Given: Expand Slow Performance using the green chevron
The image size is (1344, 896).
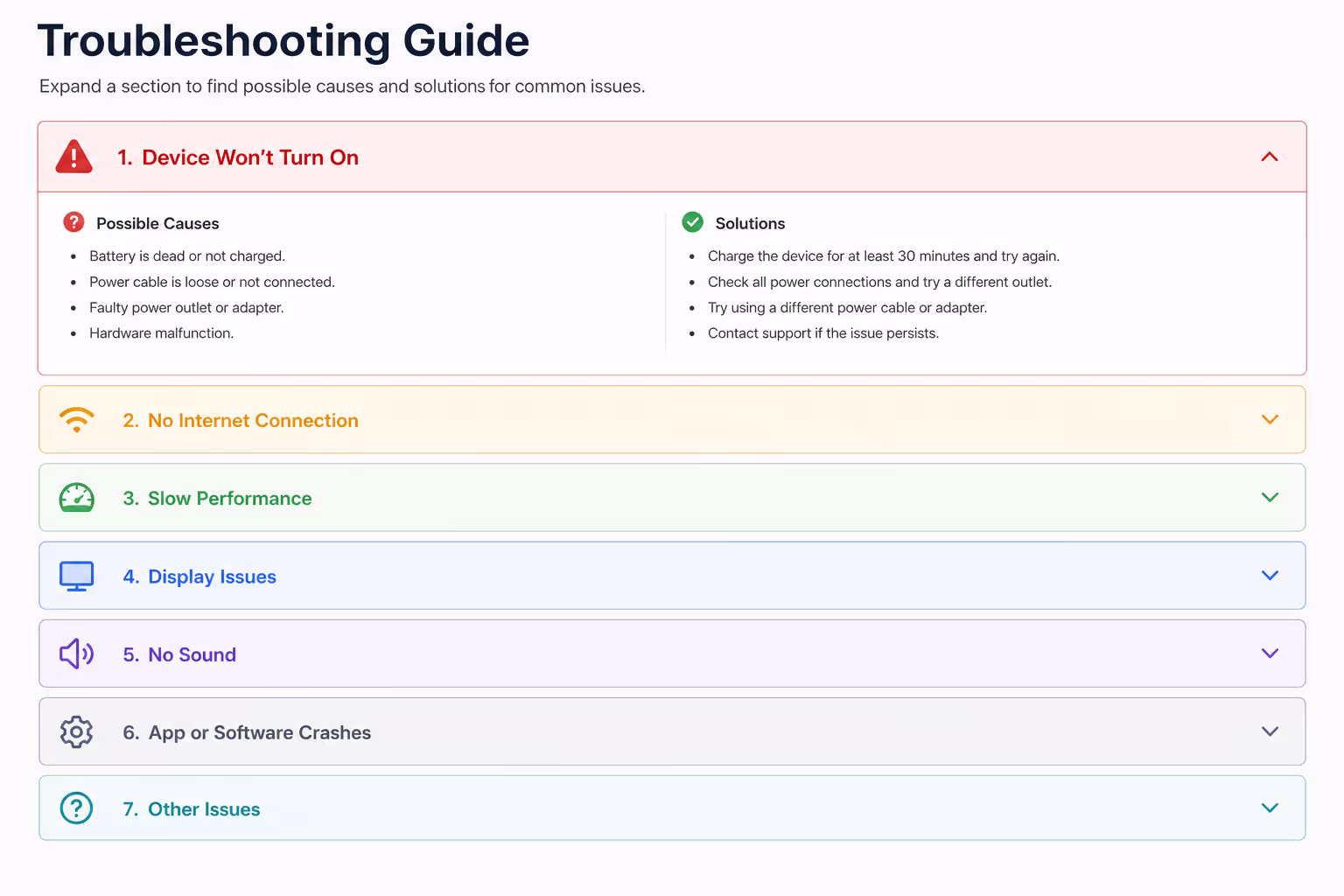Looking at the screenshot, I should [x=1270, y=498].
